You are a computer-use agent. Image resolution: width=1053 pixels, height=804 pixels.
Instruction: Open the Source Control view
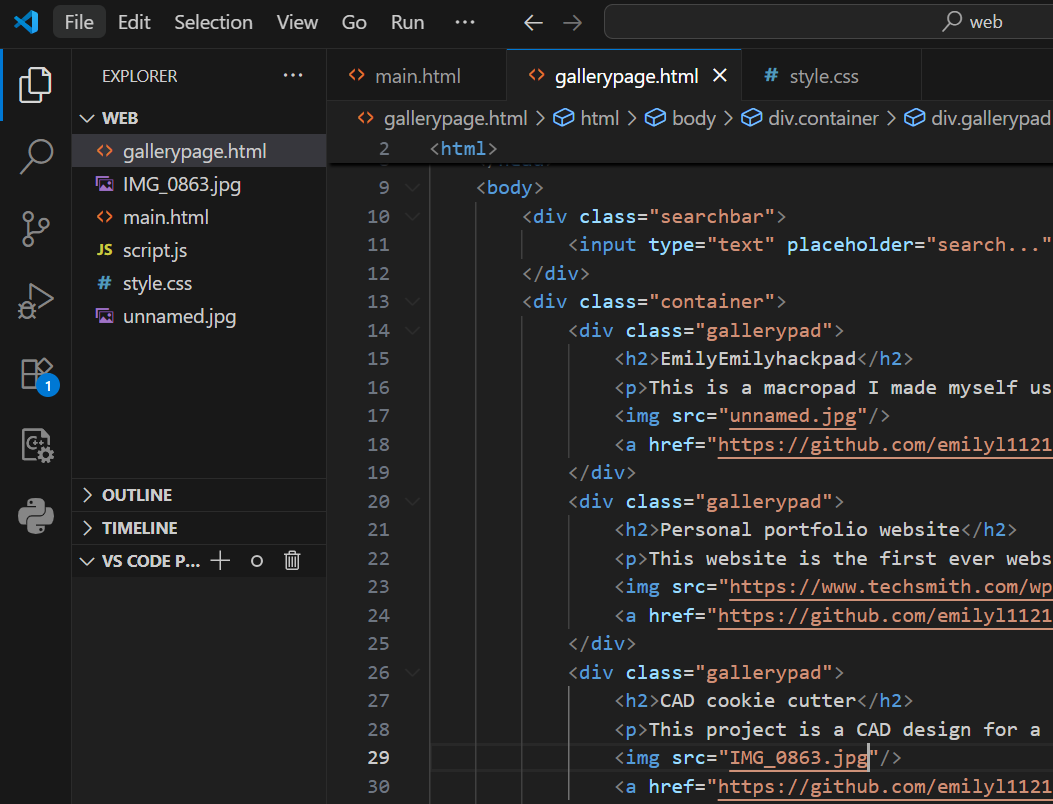click(x=36, y=228)
